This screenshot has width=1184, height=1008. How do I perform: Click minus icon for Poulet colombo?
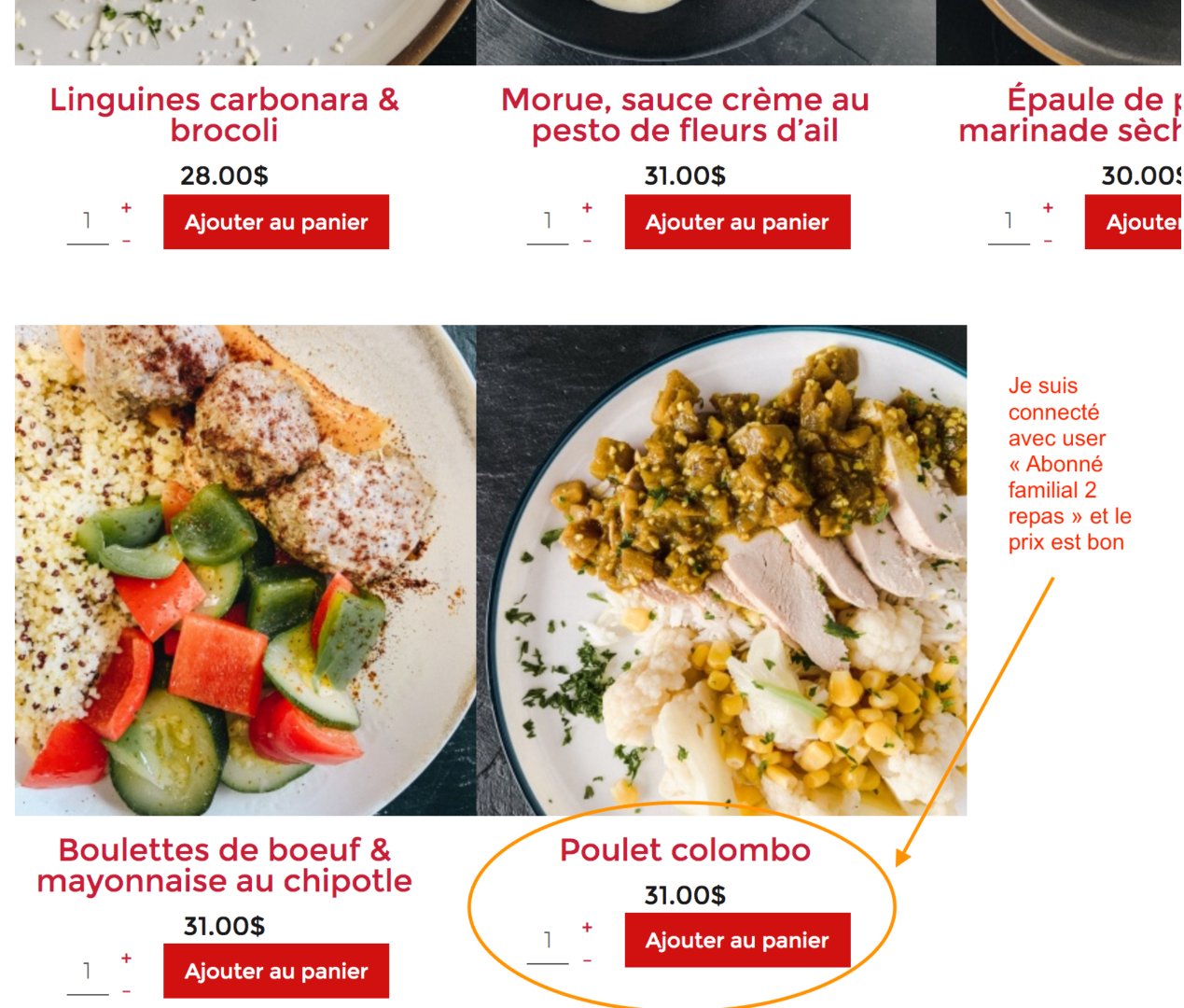[x=587, y=960]
